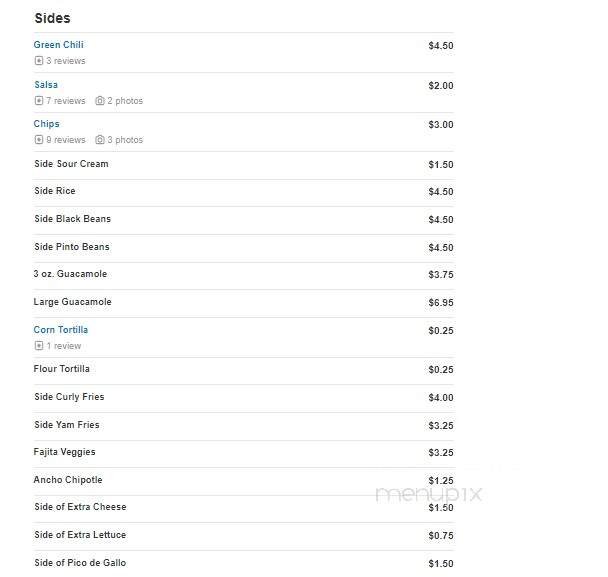View the 3 reviews for Green Chili
This screenshot has width=608, height=577.
click(x=66, y=61)
